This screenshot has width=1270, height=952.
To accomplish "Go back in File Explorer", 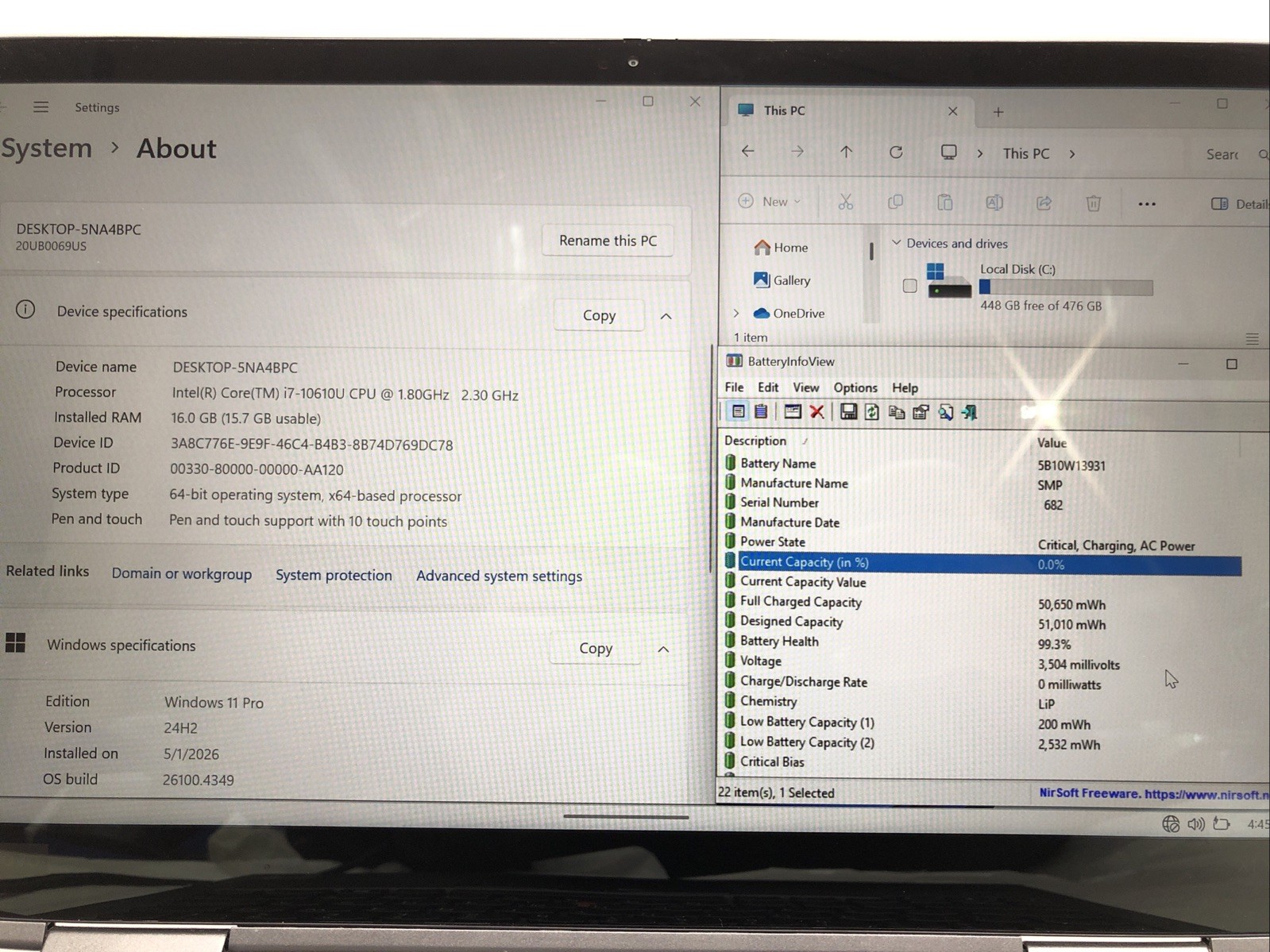I will [x=747, y=151].
